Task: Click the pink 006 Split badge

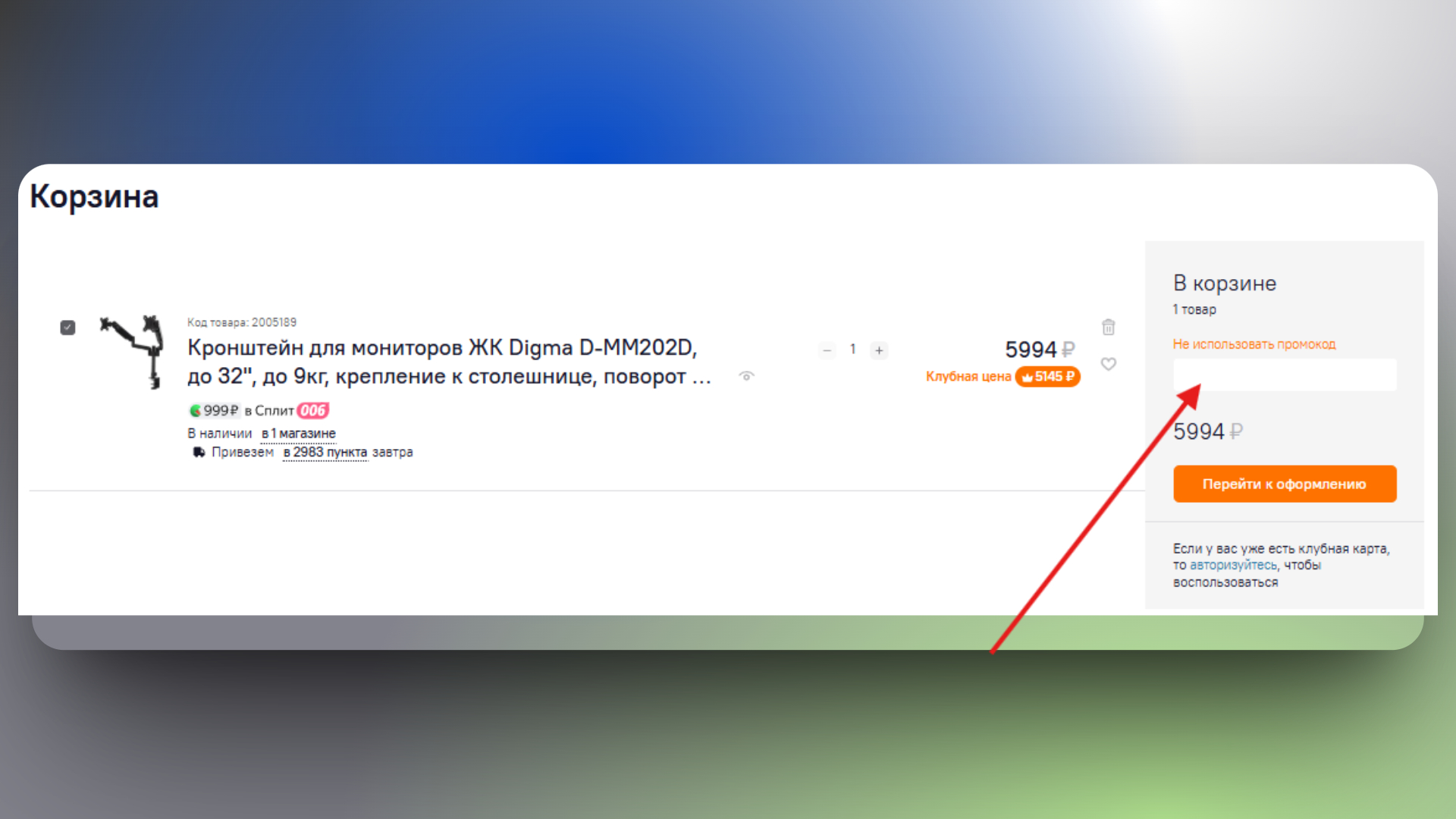Action: point(312,410)
